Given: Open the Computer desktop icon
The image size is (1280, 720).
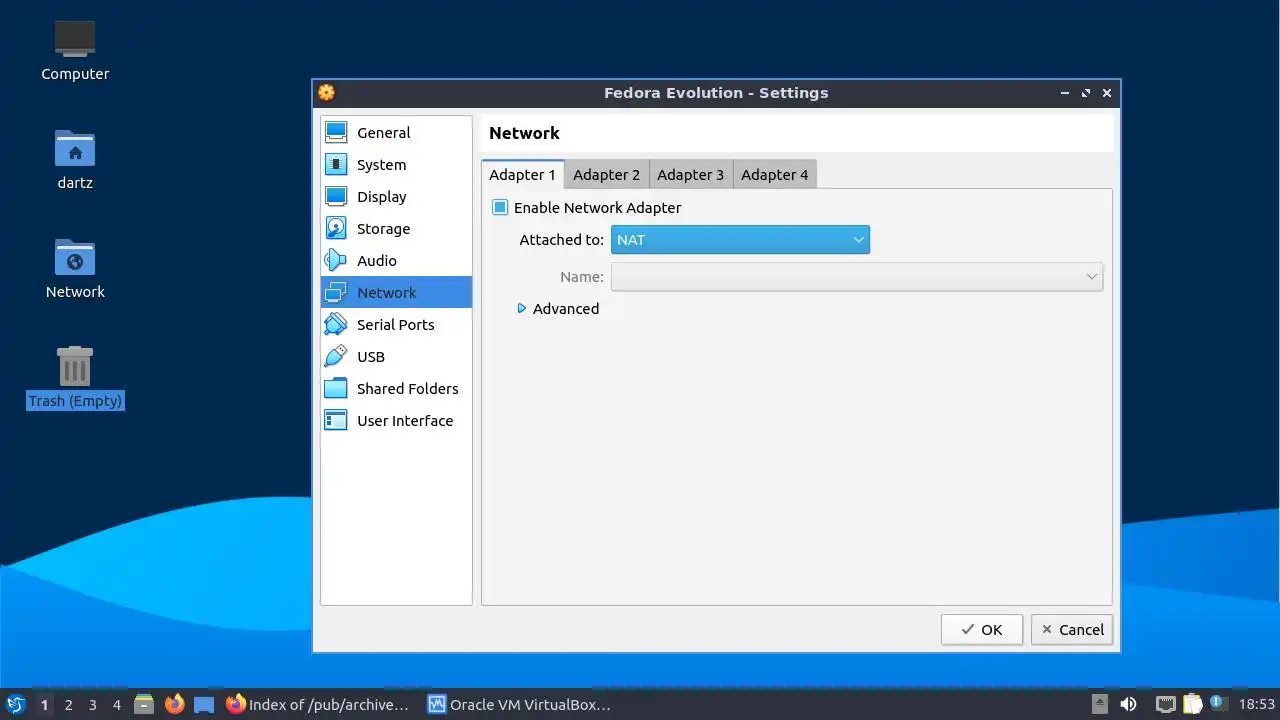Looking at the screenshot, I should point(75,51).
